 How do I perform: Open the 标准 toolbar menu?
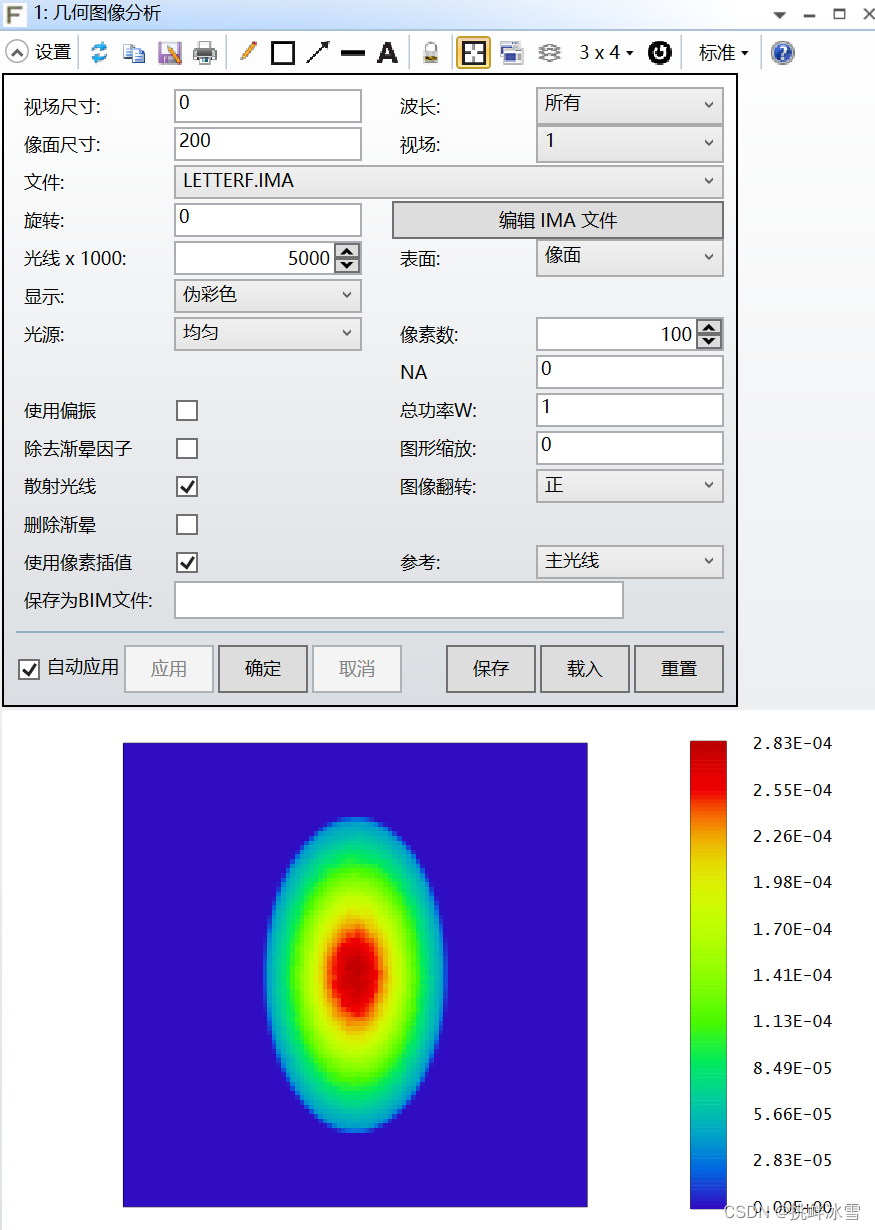coord(722,52)
